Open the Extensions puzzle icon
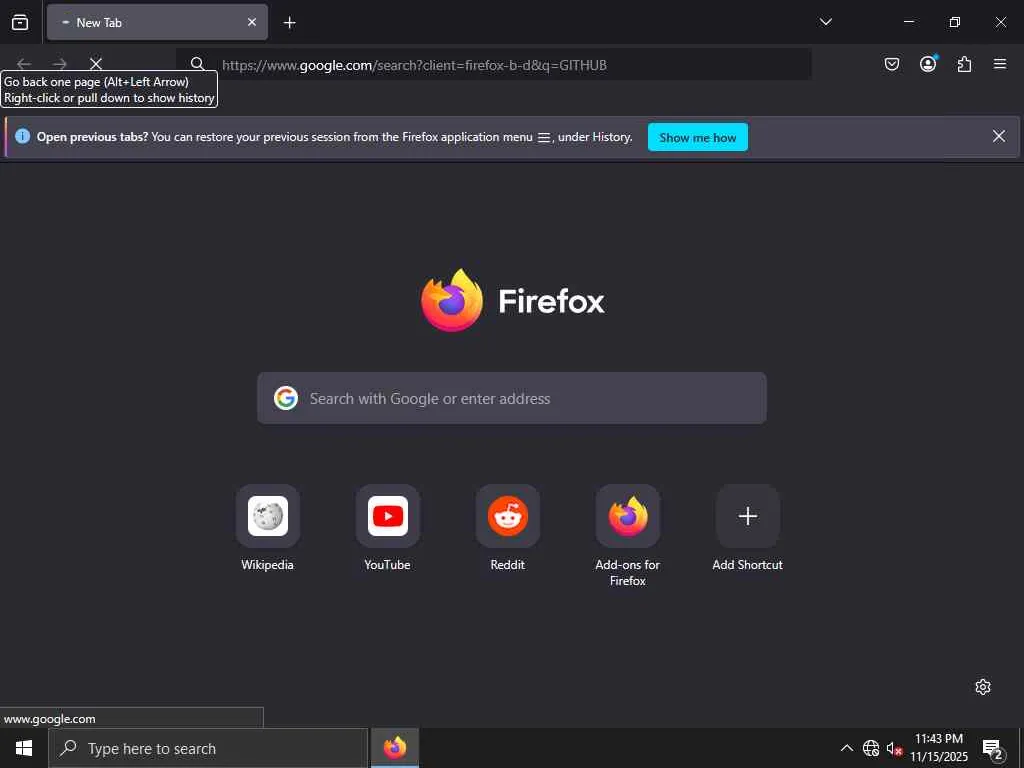 tap(964, 64)
